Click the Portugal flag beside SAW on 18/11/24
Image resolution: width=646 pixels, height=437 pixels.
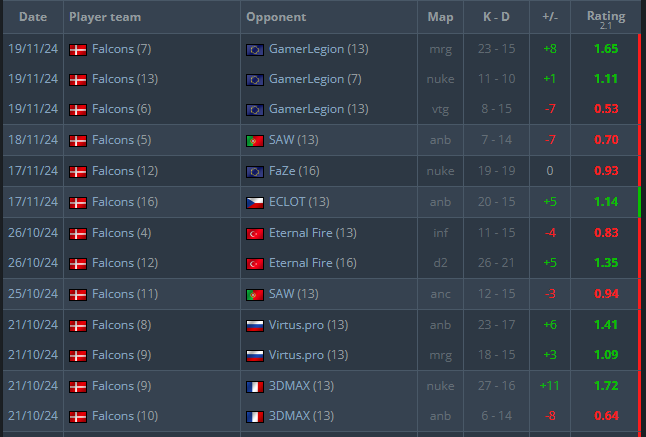(254, 140)
